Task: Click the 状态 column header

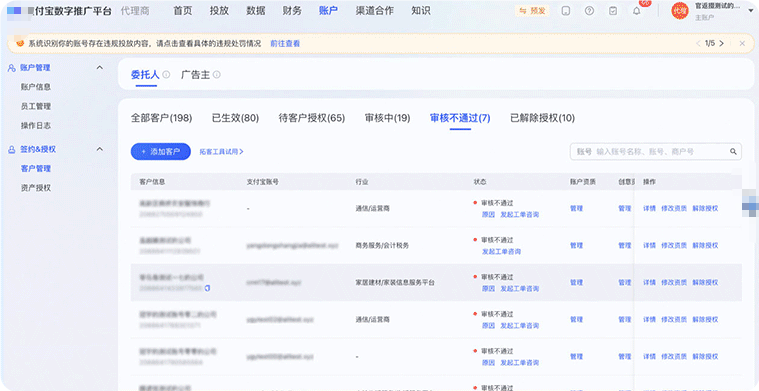Action: click(x=480, y=181)
